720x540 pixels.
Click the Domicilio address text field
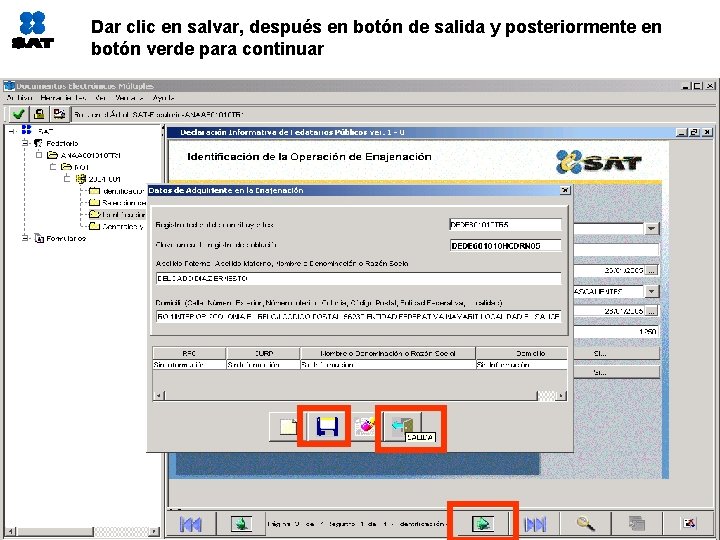coord(358,316)
